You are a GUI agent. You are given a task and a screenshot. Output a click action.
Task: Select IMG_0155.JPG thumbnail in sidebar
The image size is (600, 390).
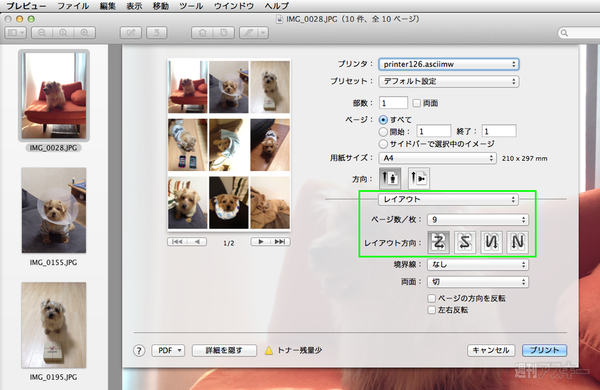pos(54,210)
